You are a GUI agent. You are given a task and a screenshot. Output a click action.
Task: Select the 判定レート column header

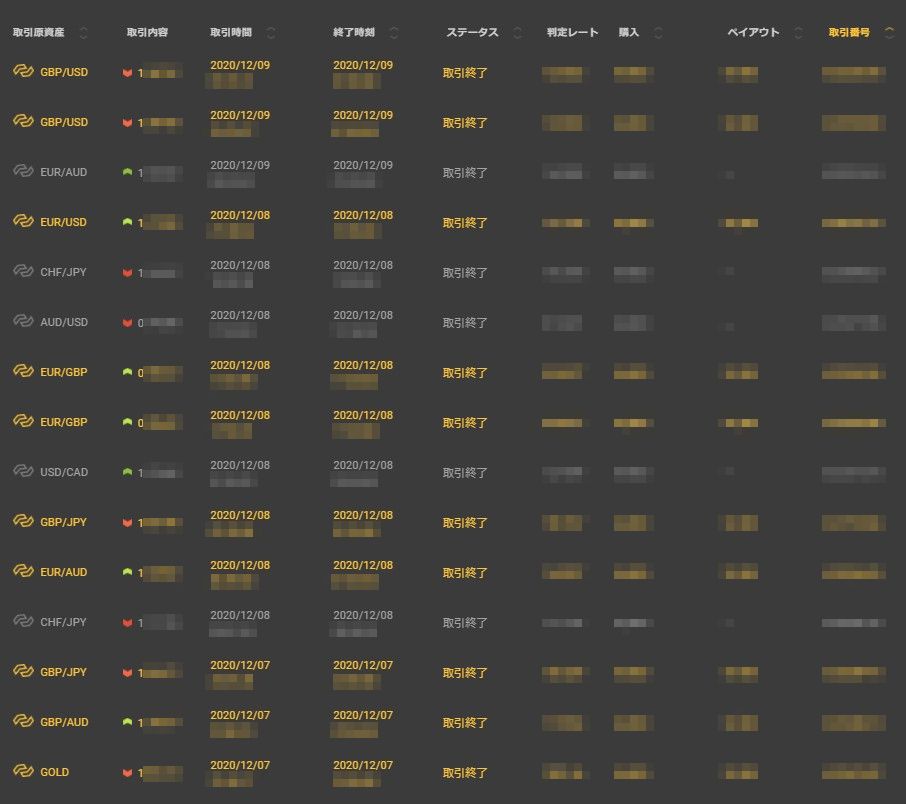tap(572, 33)
